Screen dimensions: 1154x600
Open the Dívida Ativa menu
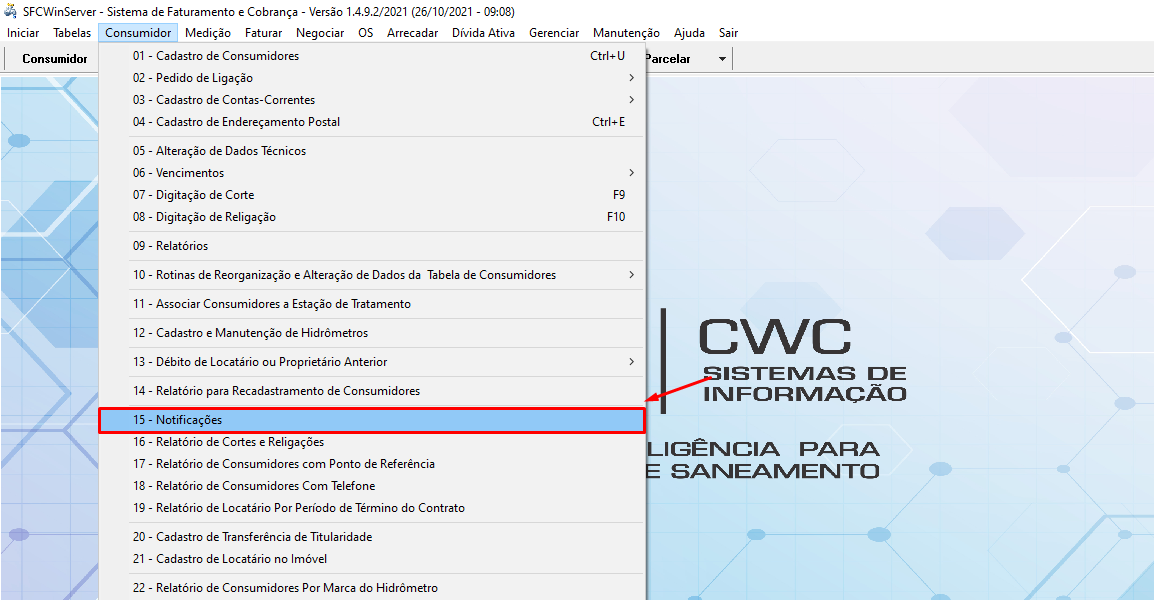483,33
